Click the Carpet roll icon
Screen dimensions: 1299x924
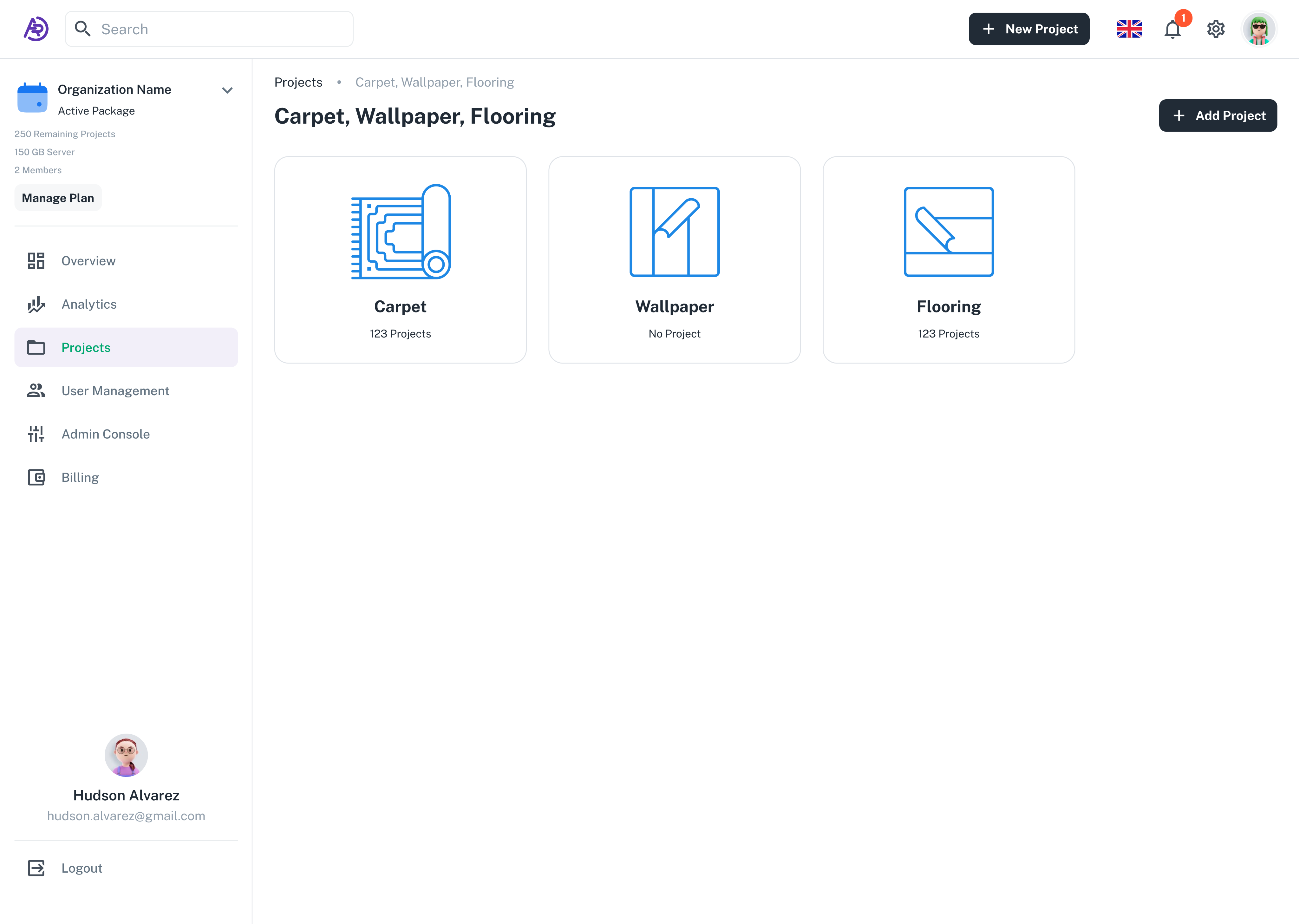[401, 232]
